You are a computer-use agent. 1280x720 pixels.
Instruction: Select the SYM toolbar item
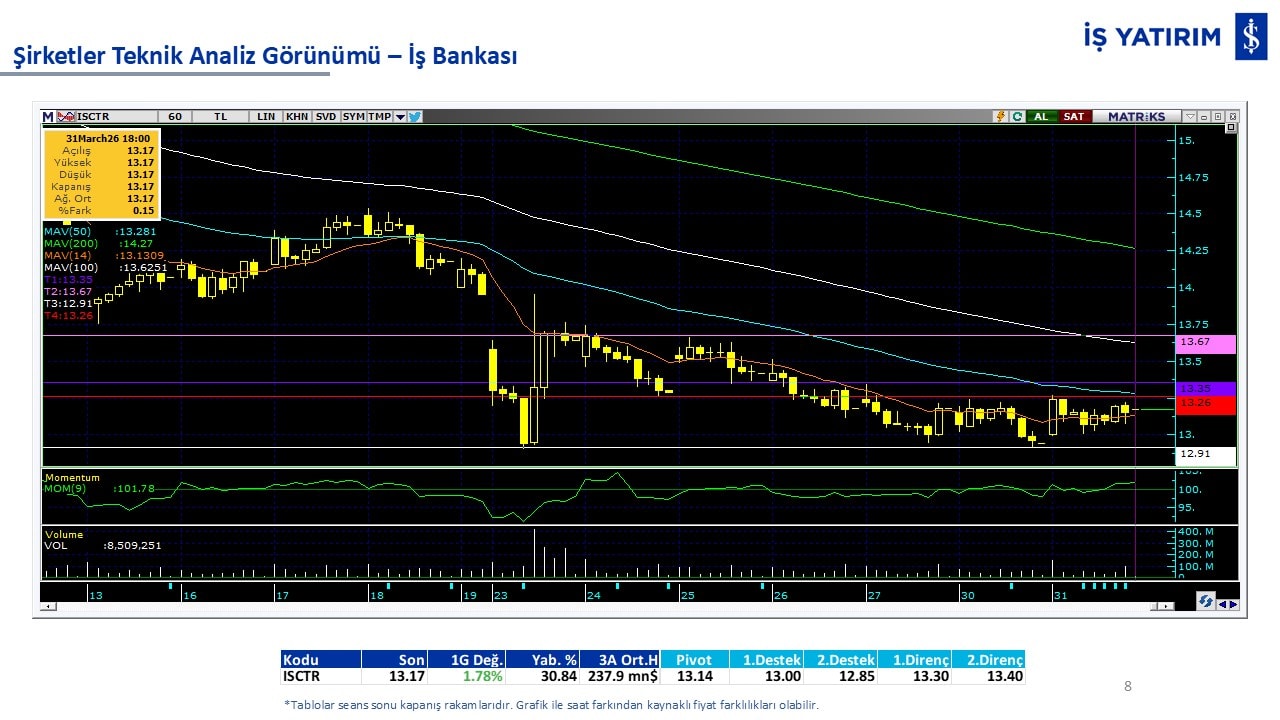tap(354, 117)
